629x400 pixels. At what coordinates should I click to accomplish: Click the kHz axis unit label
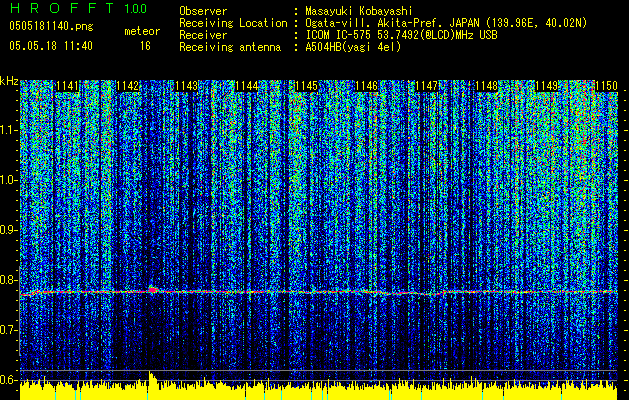(x=9, y=81)
